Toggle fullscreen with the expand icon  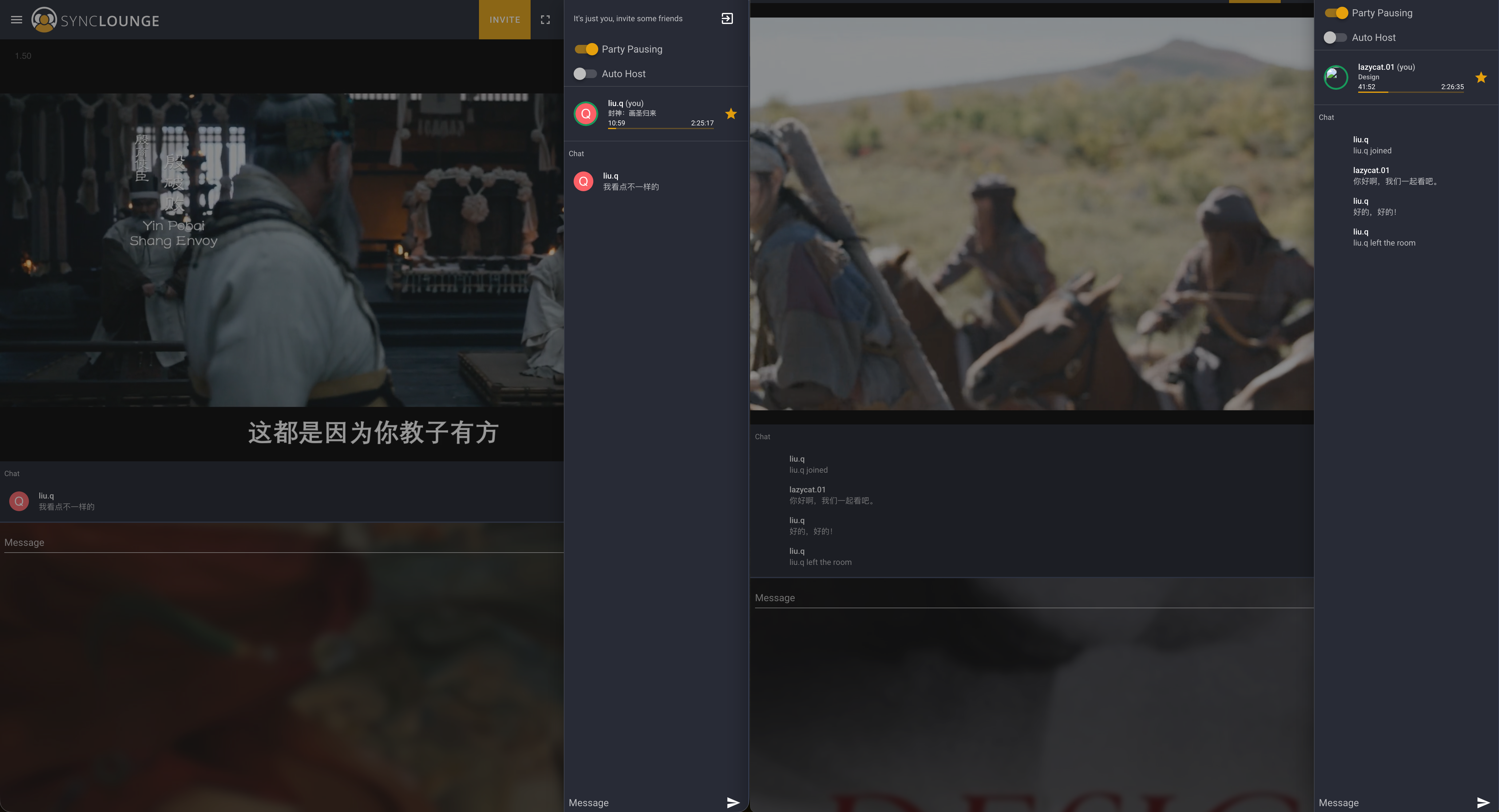(545, 20)
